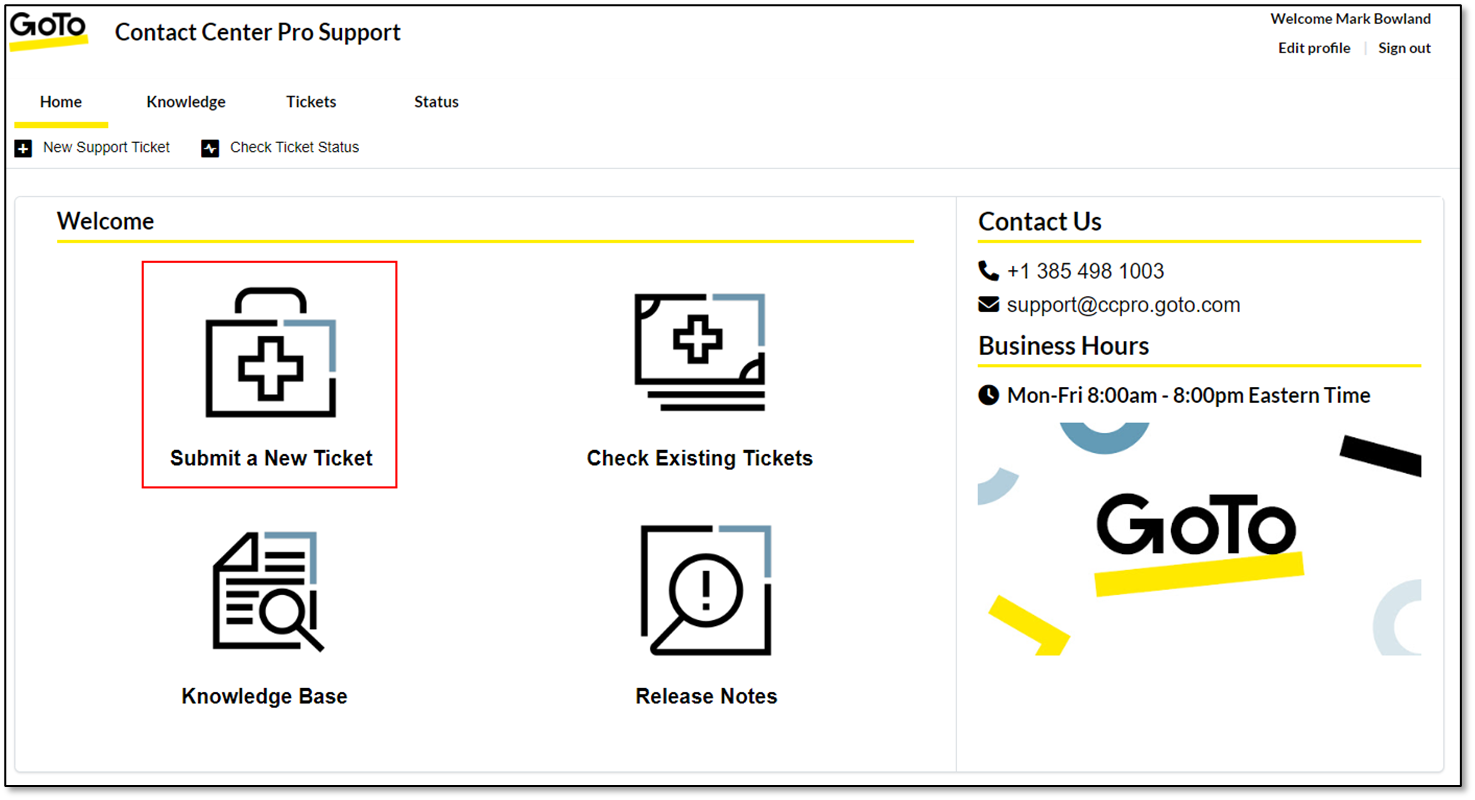Click Sign out
Screen dimensions: 1475x800
(1404, 48)
